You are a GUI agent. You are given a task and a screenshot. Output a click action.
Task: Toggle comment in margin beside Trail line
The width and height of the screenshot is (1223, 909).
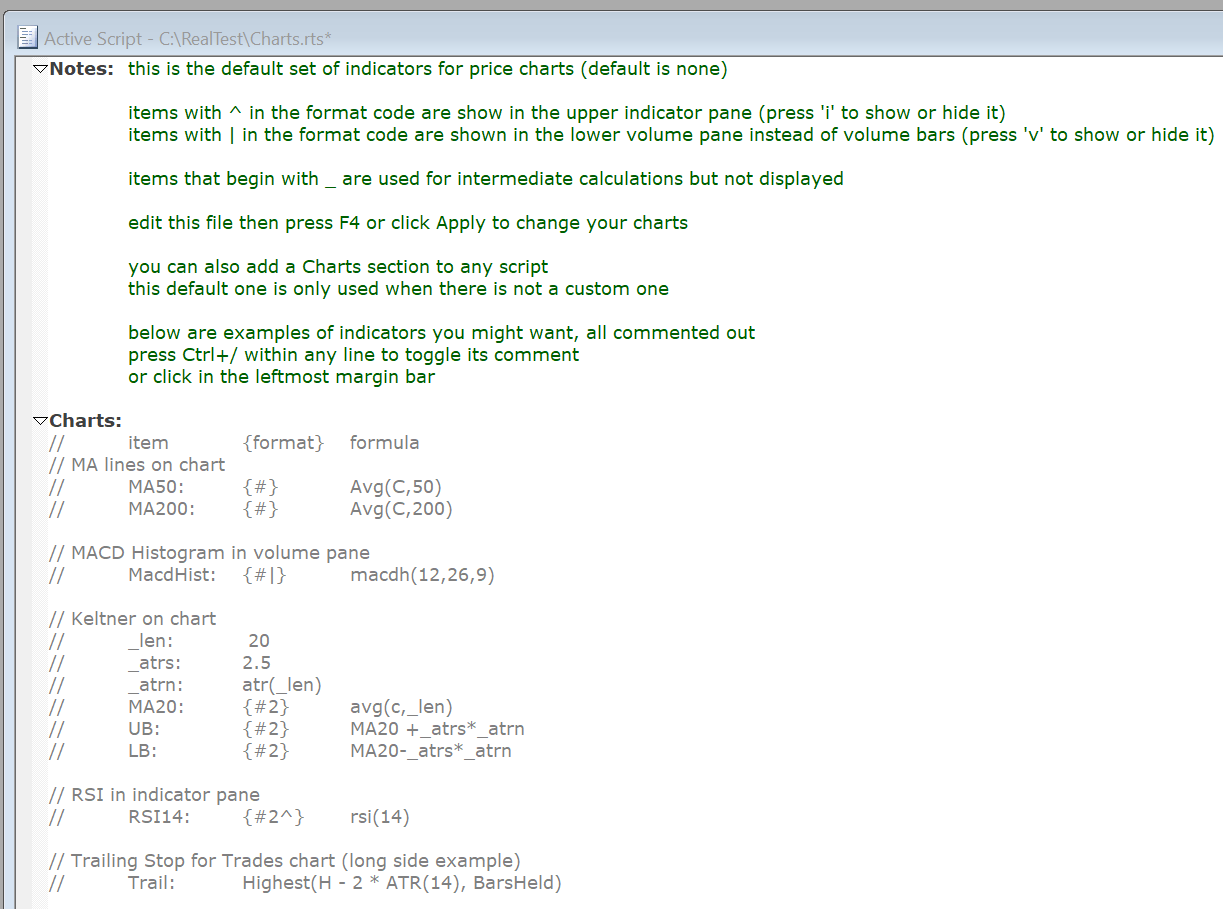pyautogui.click(x=24, y=883)
